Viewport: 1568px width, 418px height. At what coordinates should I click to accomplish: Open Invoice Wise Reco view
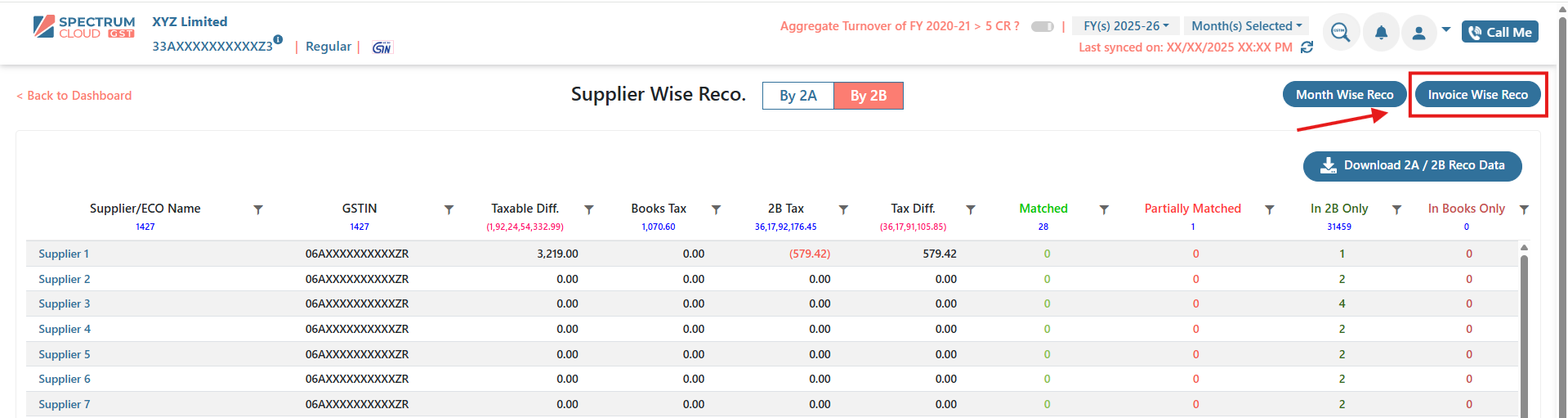coord(1477,95)
